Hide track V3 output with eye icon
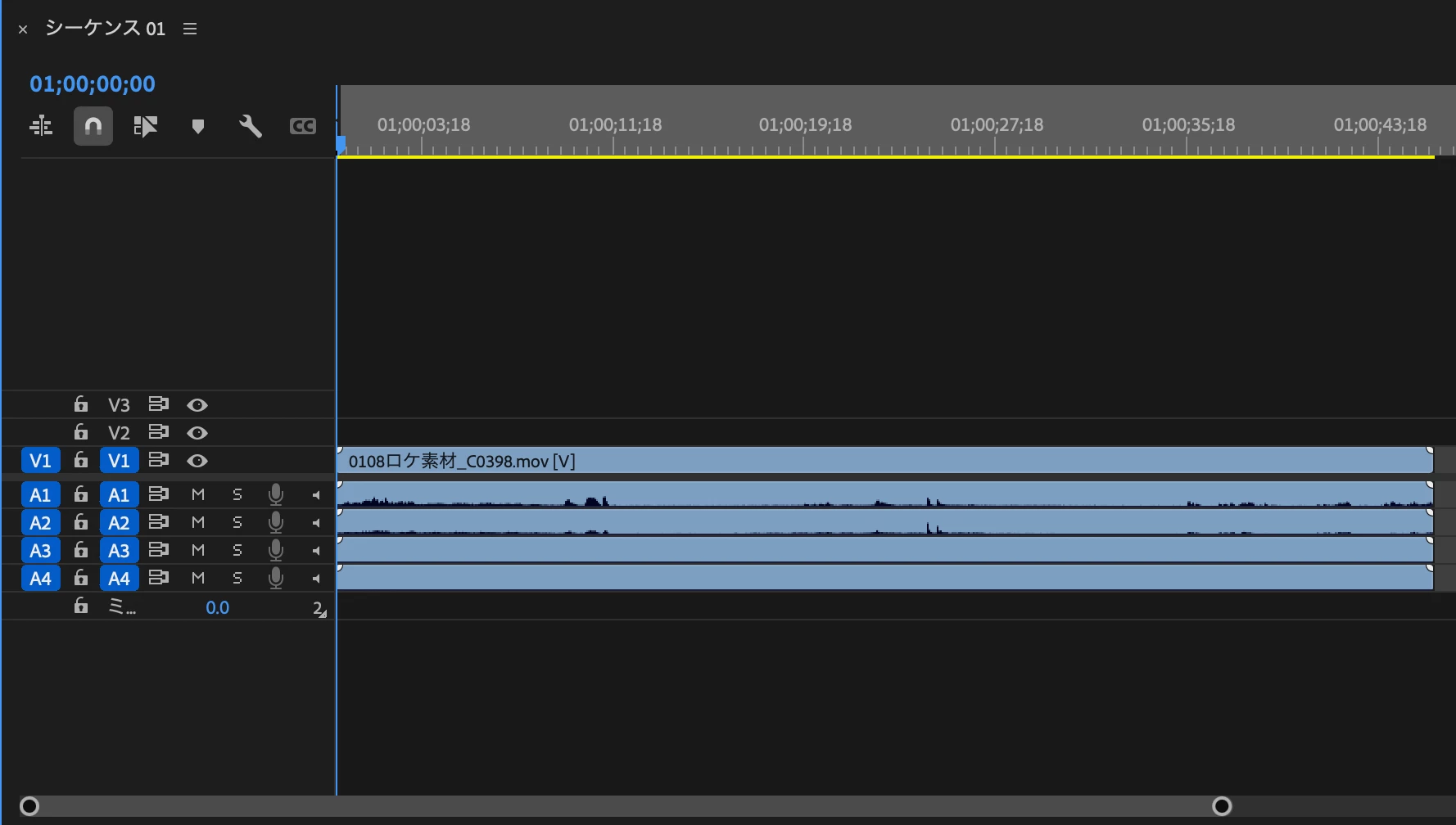The height and width of the screenshot is (825, 1456). (197, 405)
